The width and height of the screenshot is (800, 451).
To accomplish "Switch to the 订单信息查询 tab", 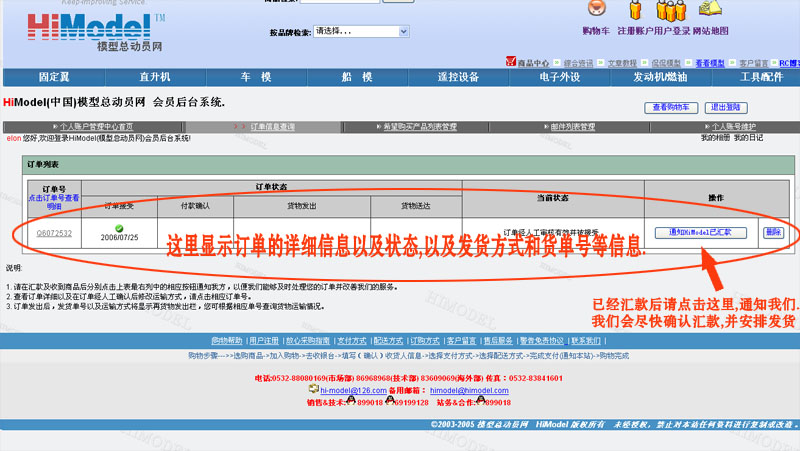I will click(x=272, y=127).
